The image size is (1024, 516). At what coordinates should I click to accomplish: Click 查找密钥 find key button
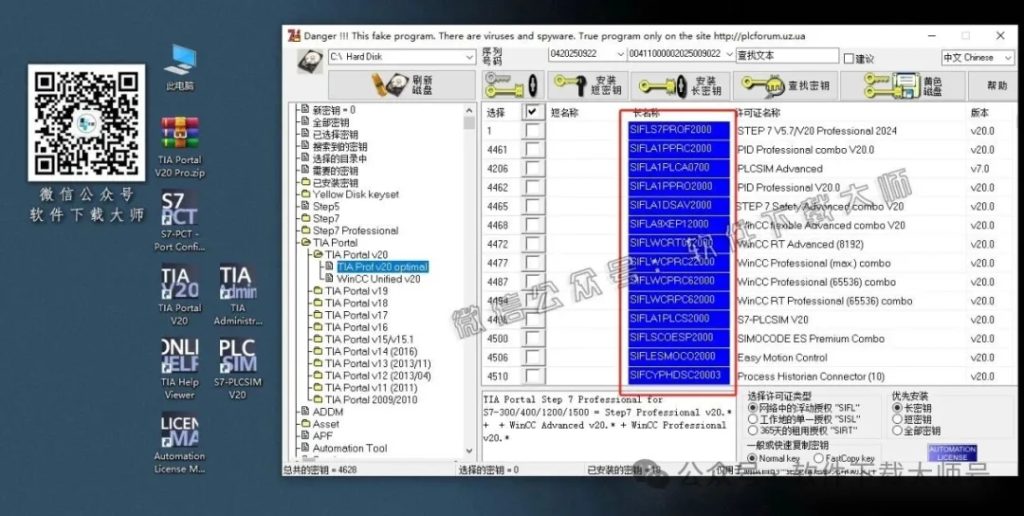coord(786,85)
